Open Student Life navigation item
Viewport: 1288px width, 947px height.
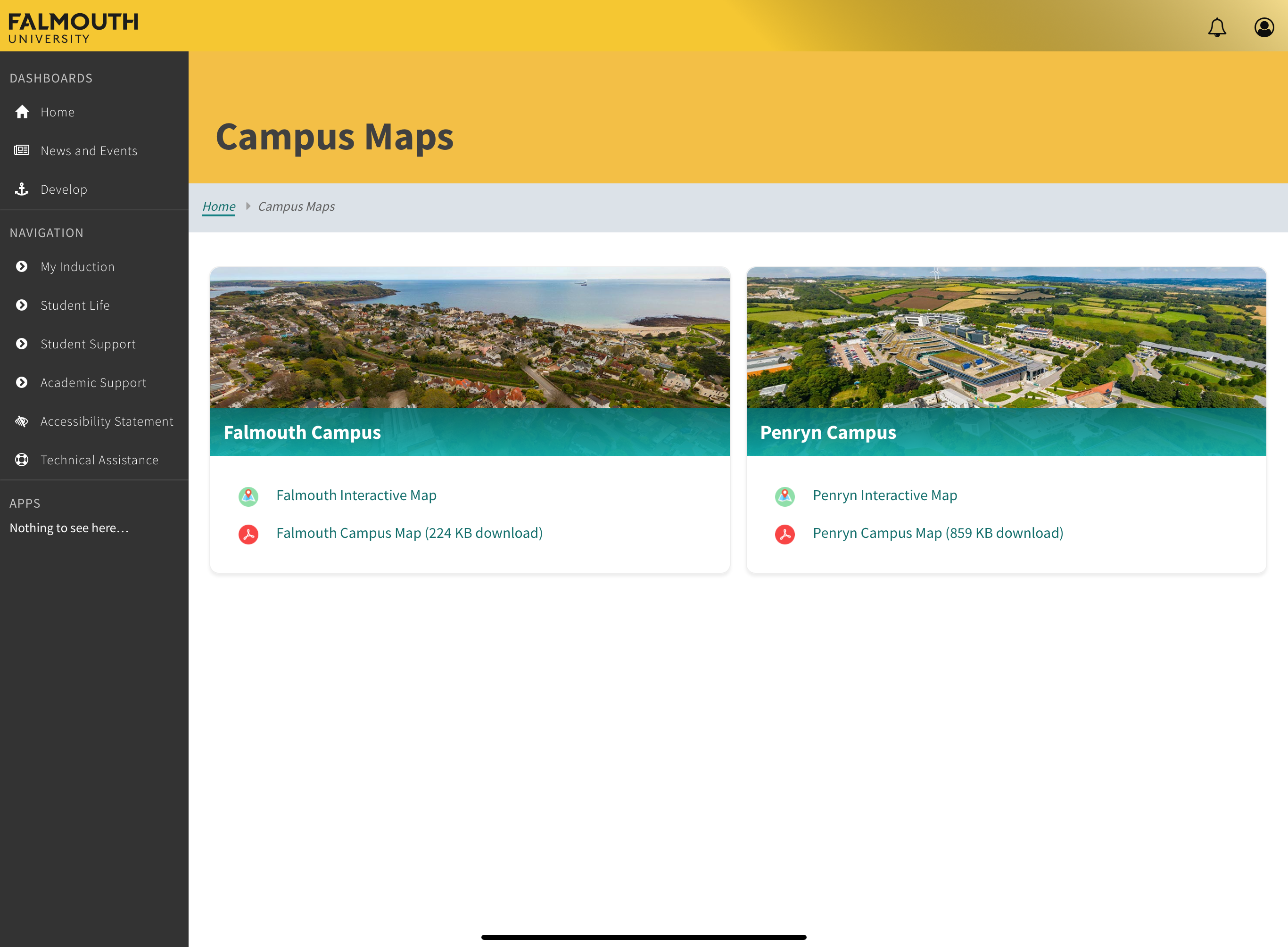point(94,305)
